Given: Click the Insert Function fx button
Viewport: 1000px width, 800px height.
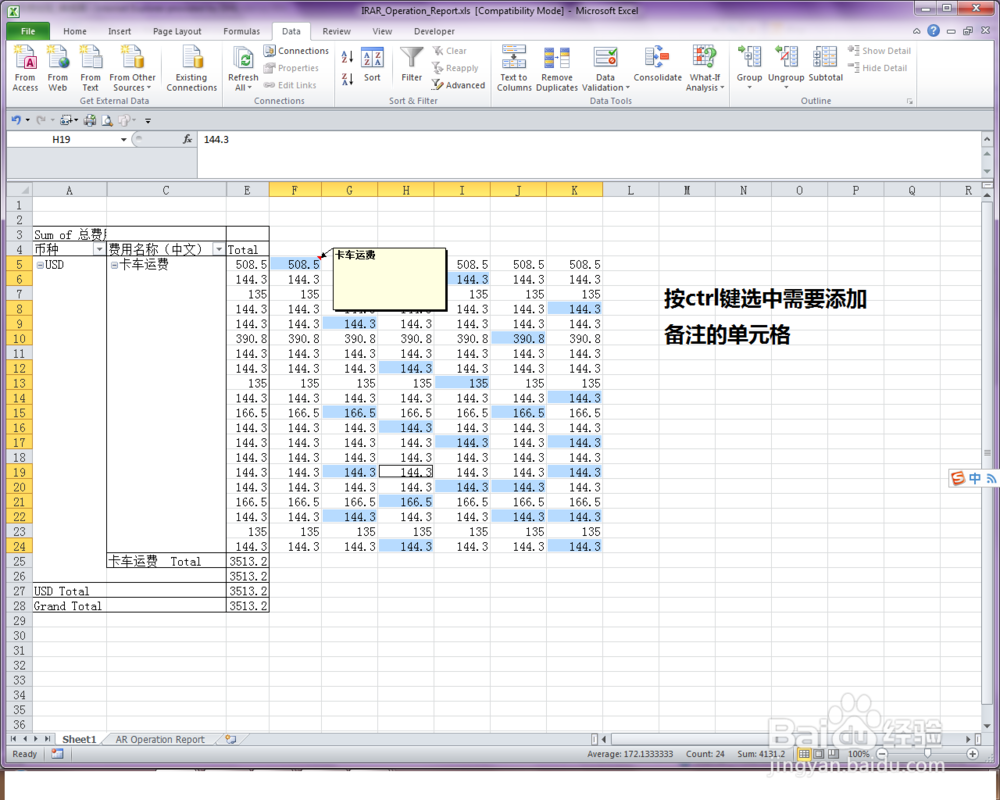Looking at the screenshot, I should pyautogui.click(x=188, y=139).
